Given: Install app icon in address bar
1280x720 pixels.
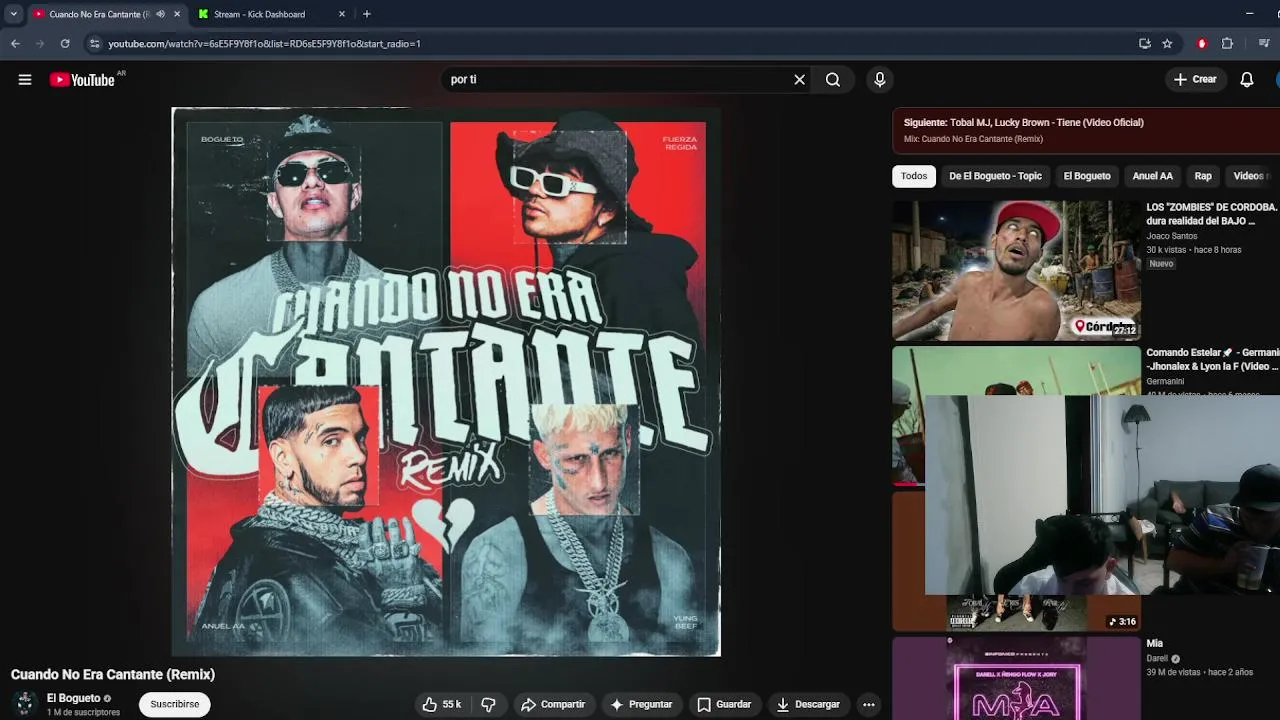Looking at the screenshot, I should (x=1145, y=44).
